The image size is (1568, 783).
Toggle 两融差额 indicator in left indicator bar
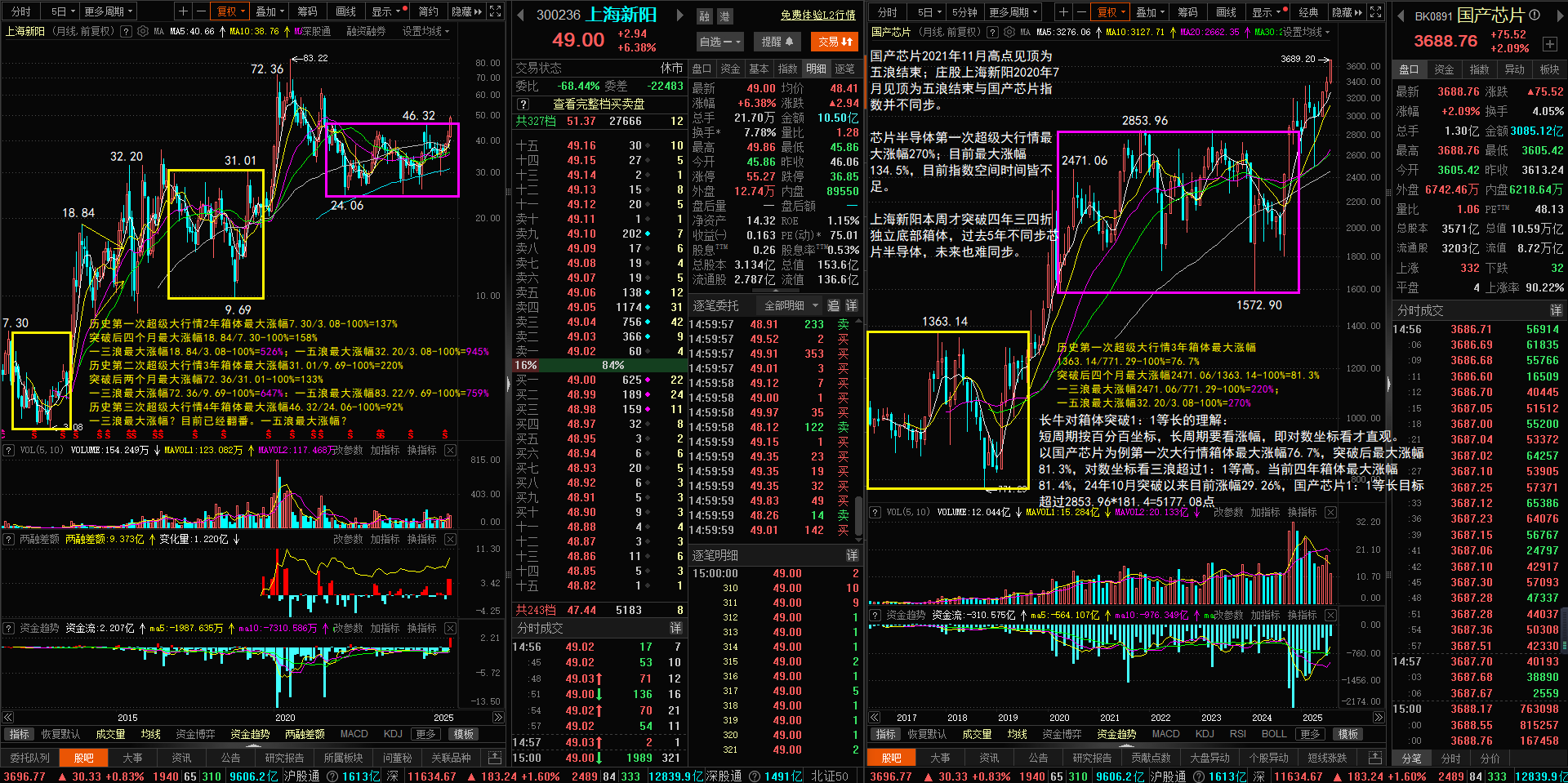click(x=305, y=734)
